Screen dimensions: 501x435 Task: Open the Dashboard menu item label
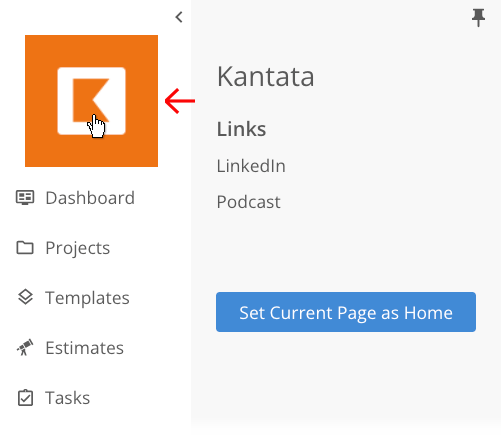(90, 198)
